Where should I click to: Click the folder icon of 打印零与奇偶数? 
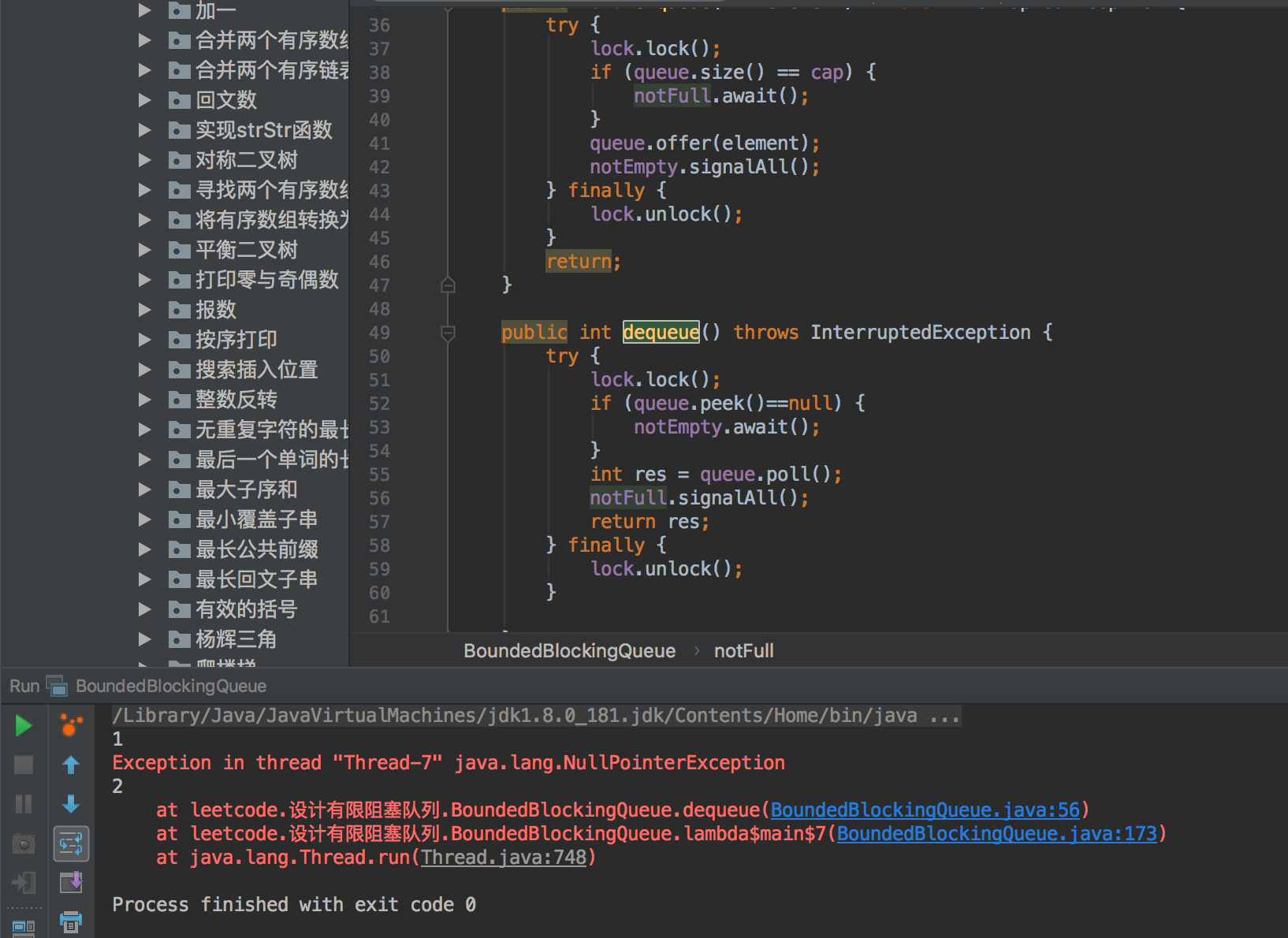pos(180,280)
